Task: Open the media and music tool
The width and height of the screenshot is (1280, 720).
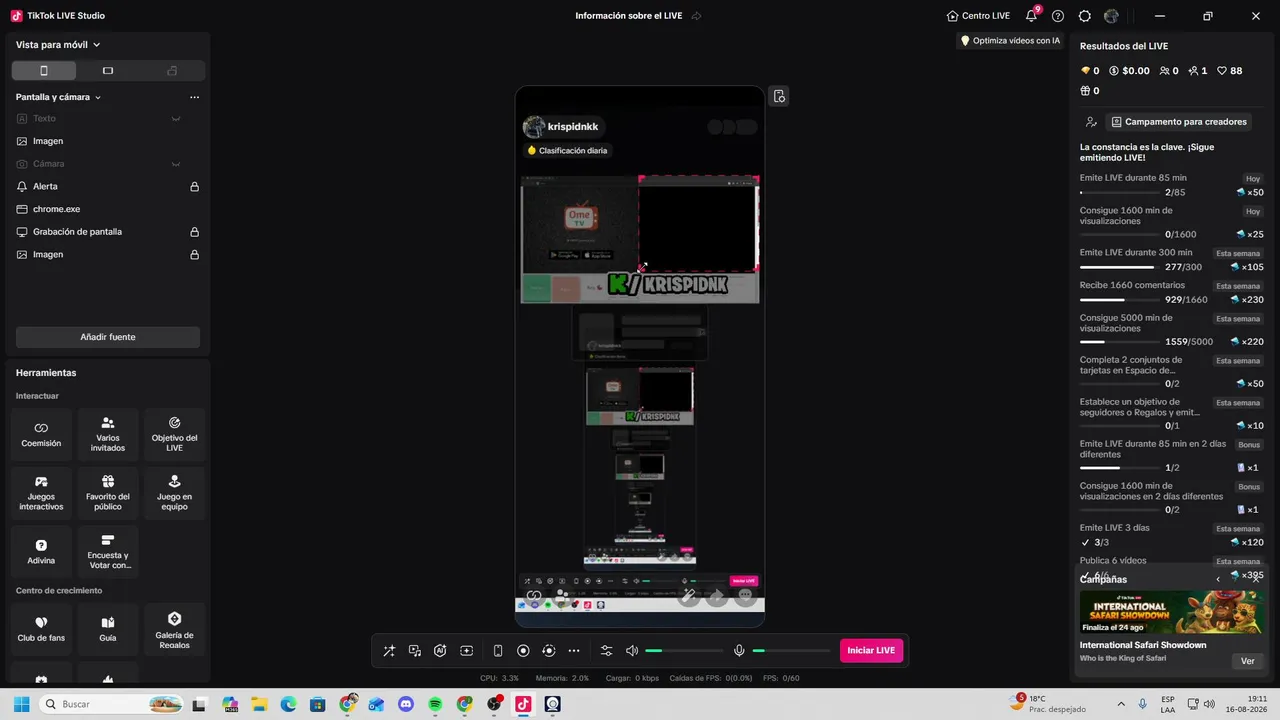Action: click(415, 651)
